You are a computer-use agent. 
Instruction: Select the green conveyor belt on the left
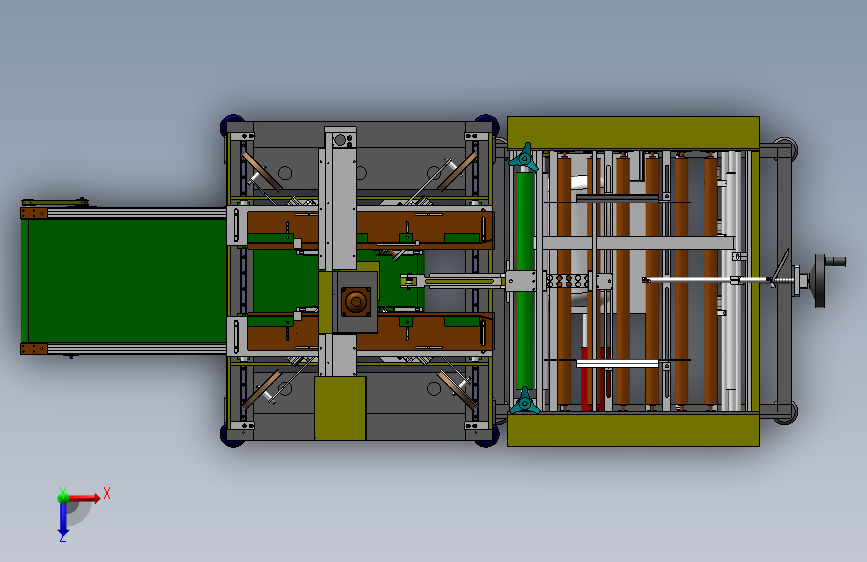coord(124,281)
